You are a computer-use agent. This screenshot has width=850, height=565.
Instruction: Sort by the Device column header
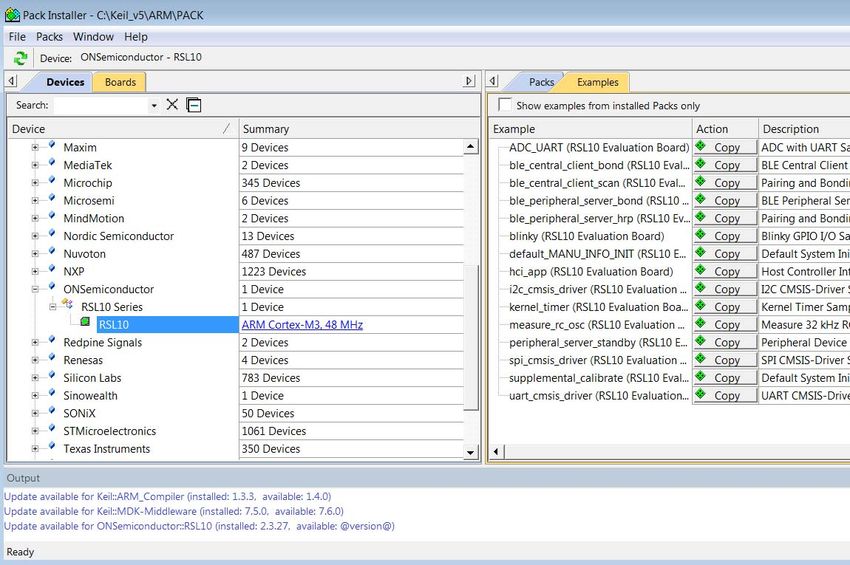[123, 129]
